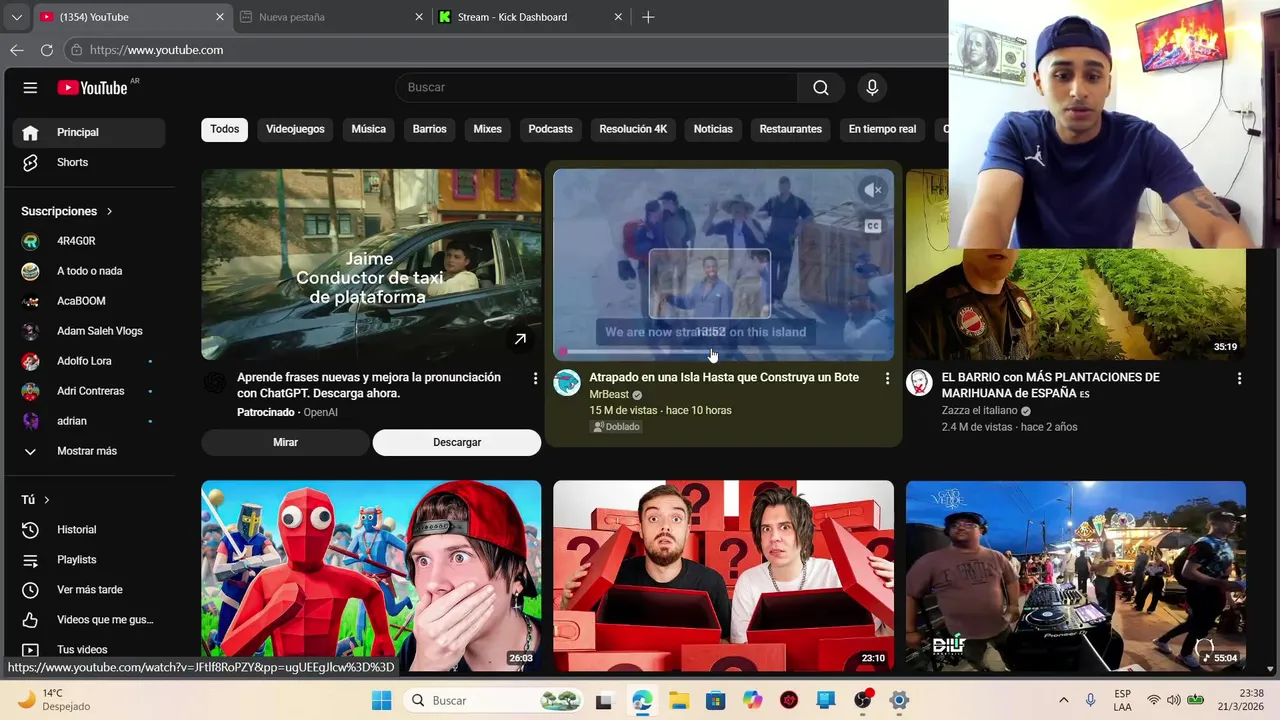
Task: Open the MrBeast video title link
Action: pyautogui.click(x=724, y=378)
